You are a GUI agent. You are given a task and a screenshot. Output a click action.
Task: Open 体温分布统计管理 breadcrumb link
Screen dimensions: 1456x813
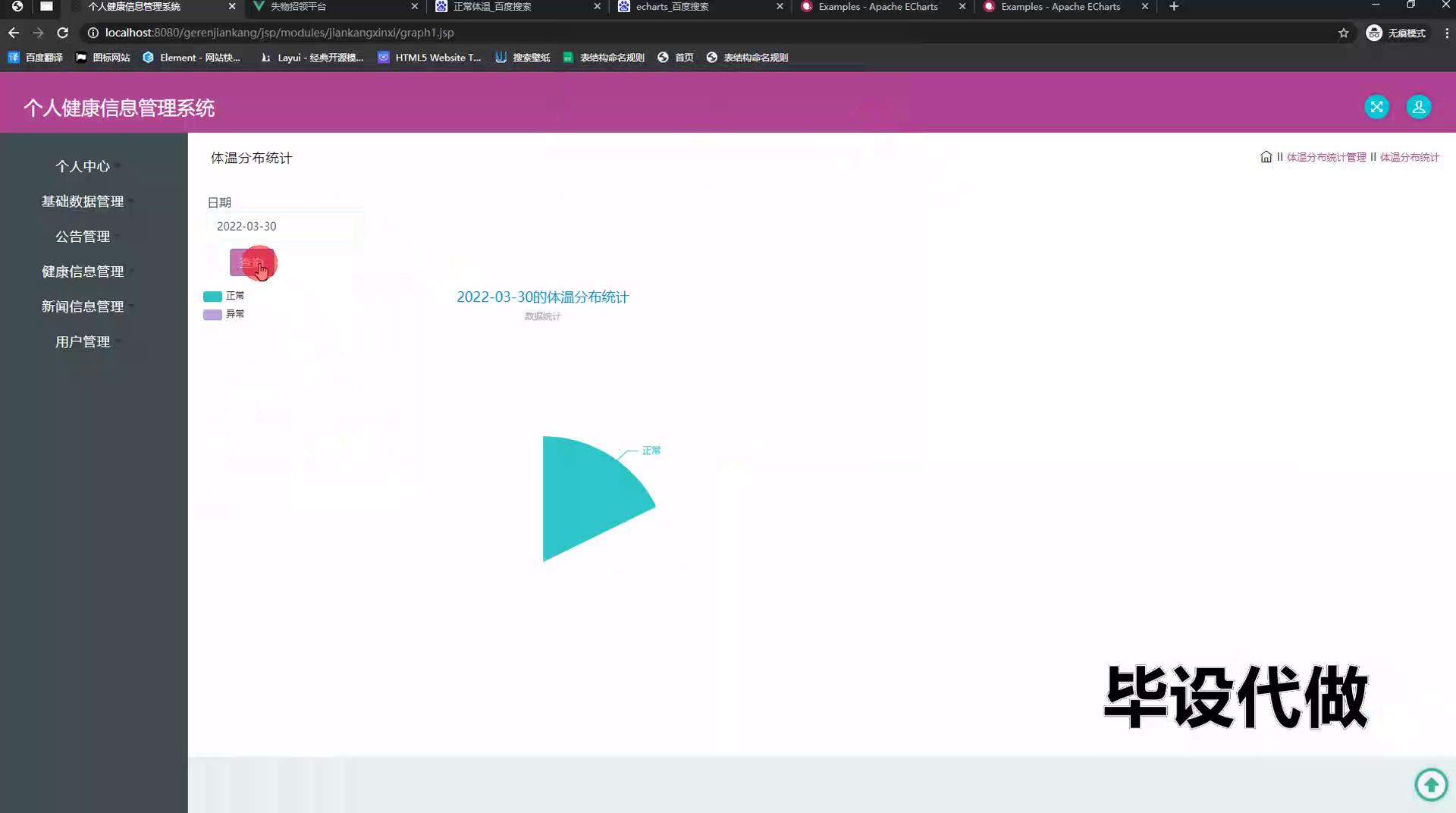[x=1326, y=157]
